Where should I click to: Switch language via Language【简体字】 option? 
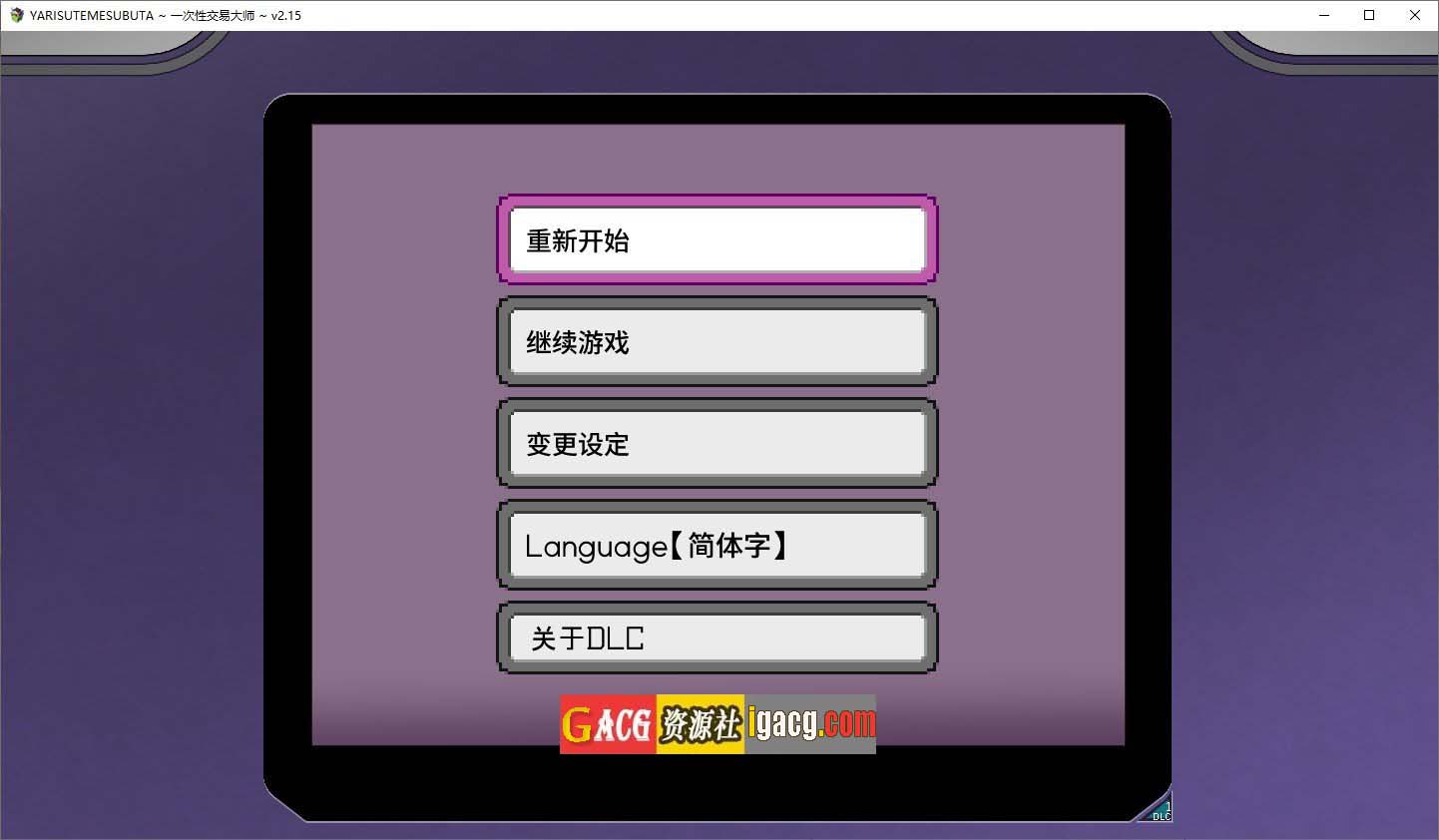717,546
